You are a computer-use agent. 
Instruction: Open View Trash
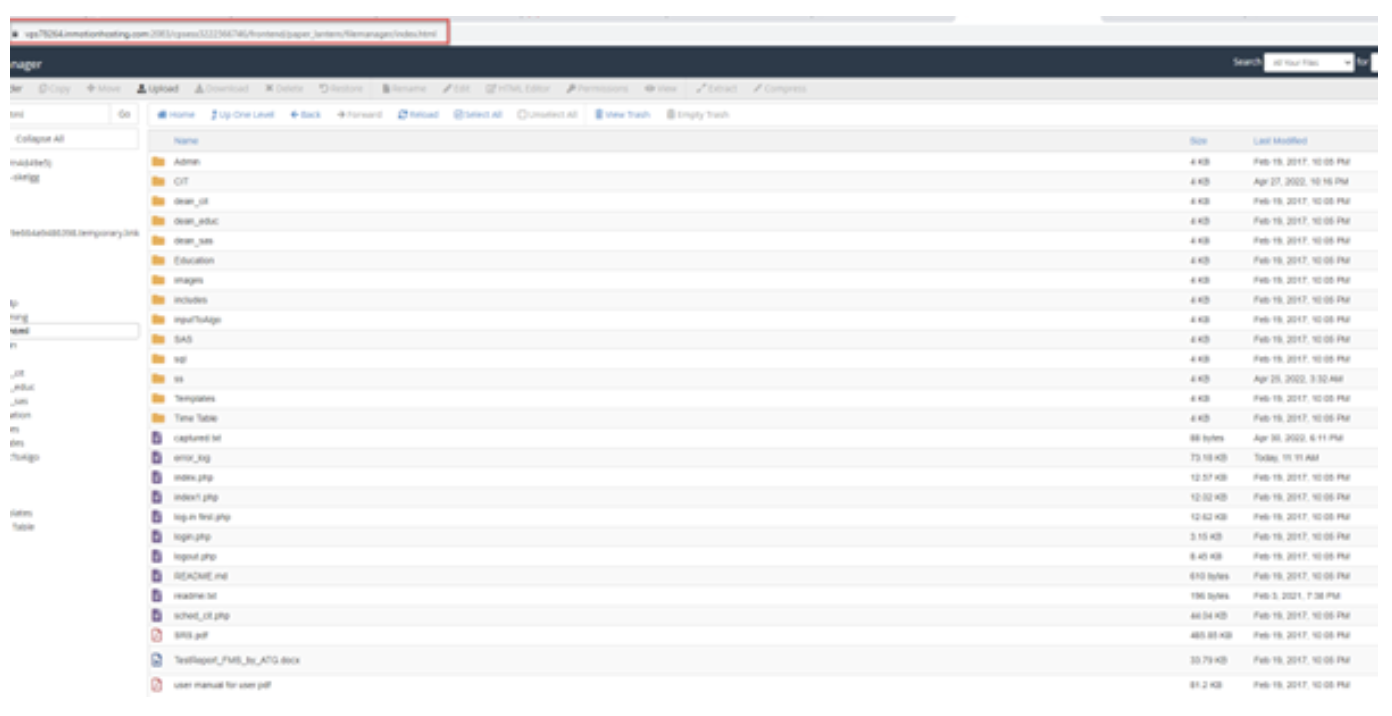(x=622, y=115)
